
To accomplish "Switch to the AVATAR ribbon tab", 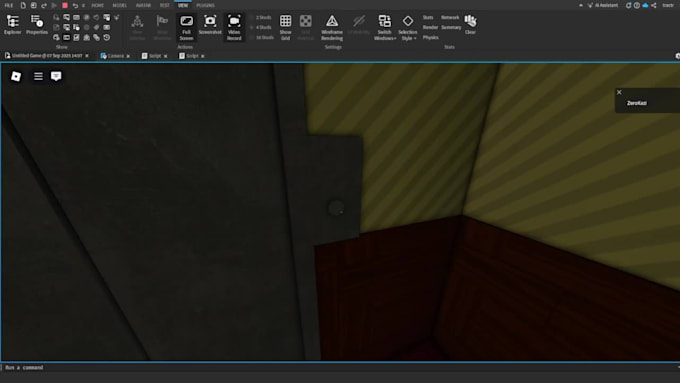I will point(144,5).
